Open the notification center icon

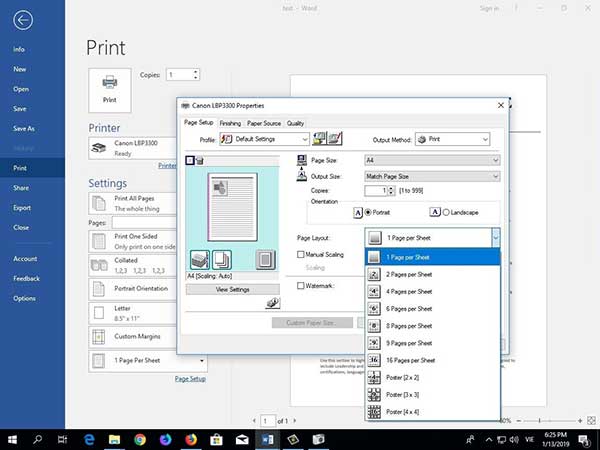point(584,440)
